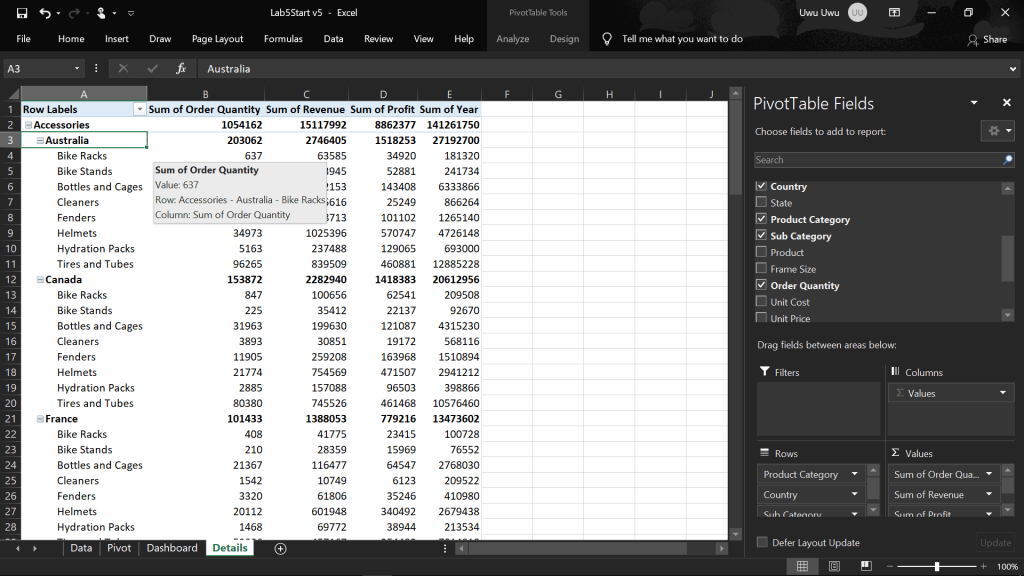Collapse the Australia group in the pivot
Viewport: 1024px width, 576px height.
tap(39, 141)
